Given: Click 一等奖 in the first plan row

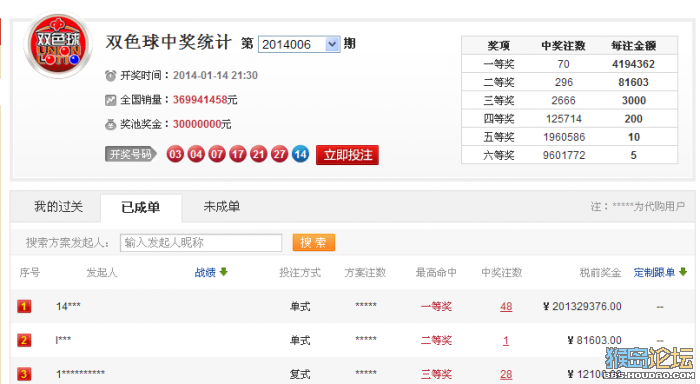Looking at the screenshot, I should pyautogui.click(x=436, y=306).
